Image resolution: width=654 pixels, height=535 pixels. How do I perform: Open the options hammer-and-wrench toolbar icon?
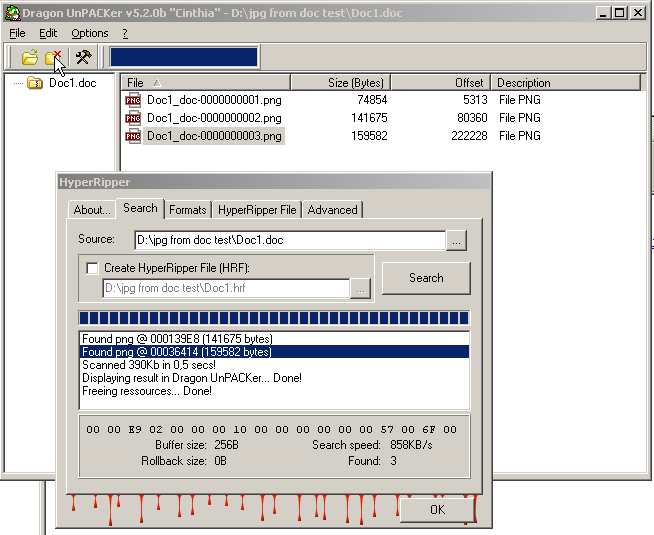(x=83, y=57)
